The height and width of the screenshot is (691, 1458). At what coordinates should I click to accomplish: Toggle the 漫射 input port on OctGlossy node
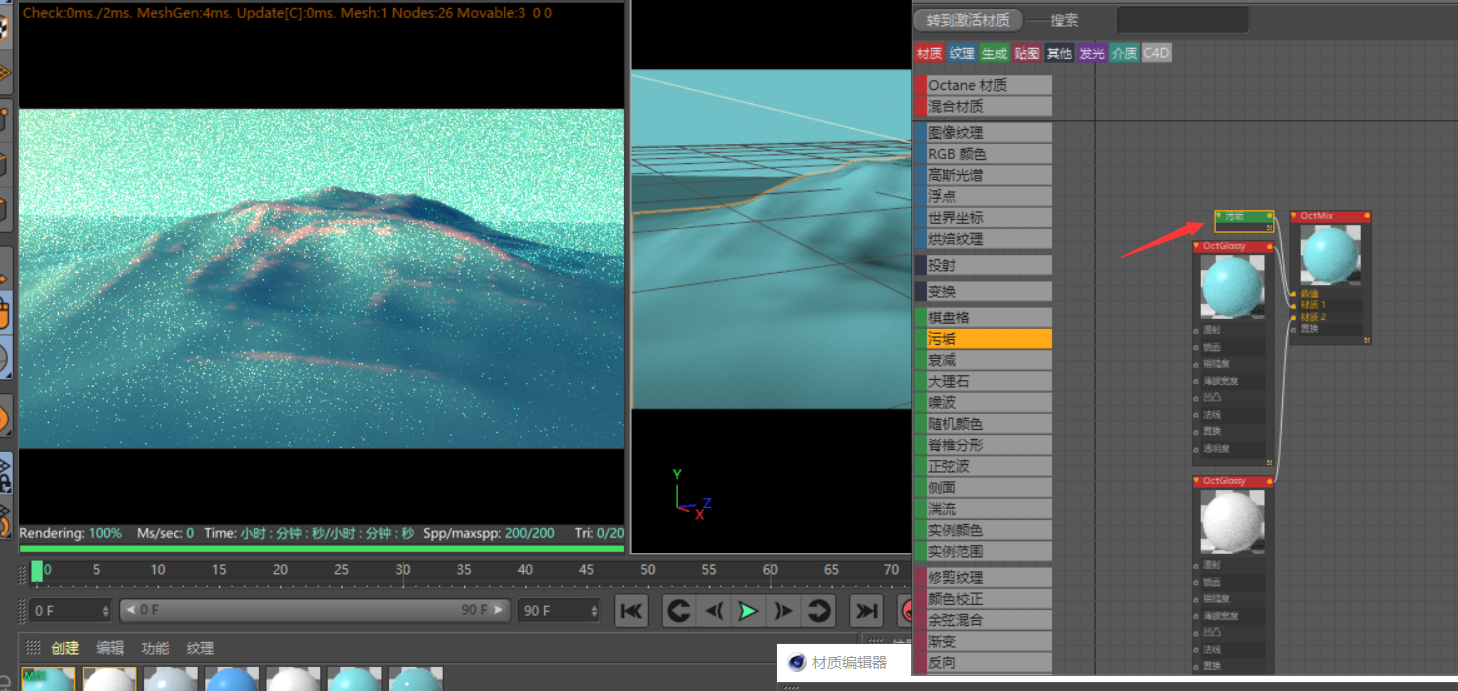click(x=1196, y=330)
